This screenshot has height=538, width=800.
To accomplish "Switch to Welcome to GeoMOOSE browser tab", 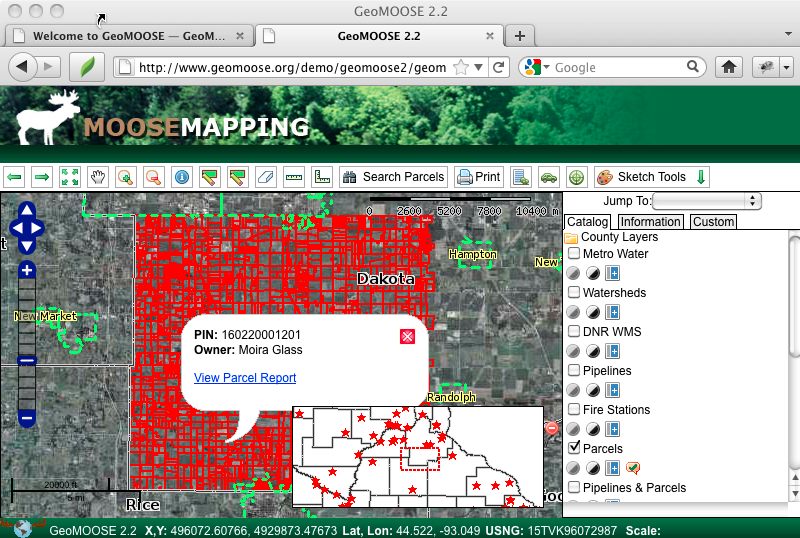I will coord(129,36).
